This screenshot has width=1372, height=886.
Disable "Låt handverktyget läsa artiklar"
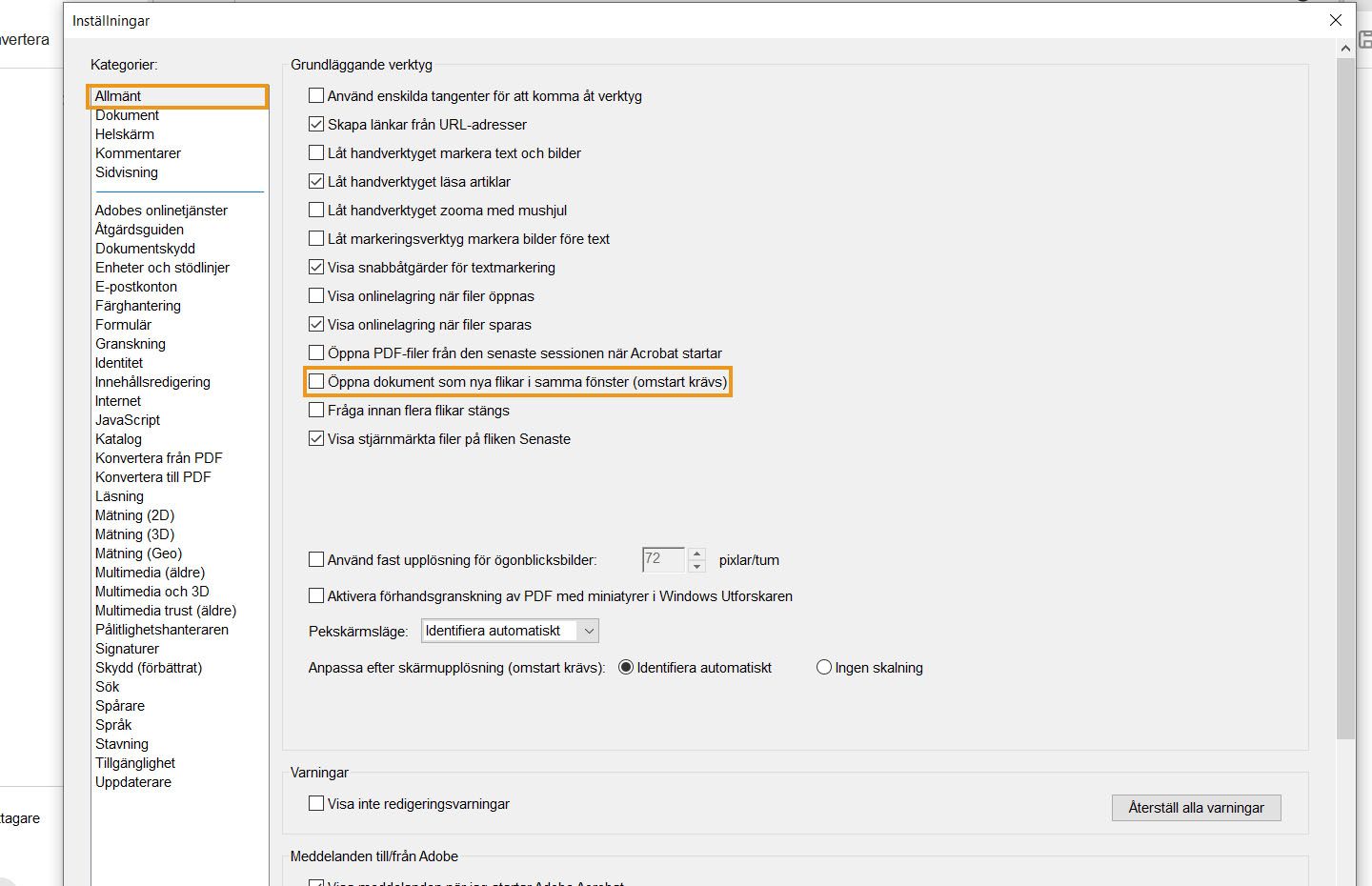pyautogui.click(x=316, y=181)
